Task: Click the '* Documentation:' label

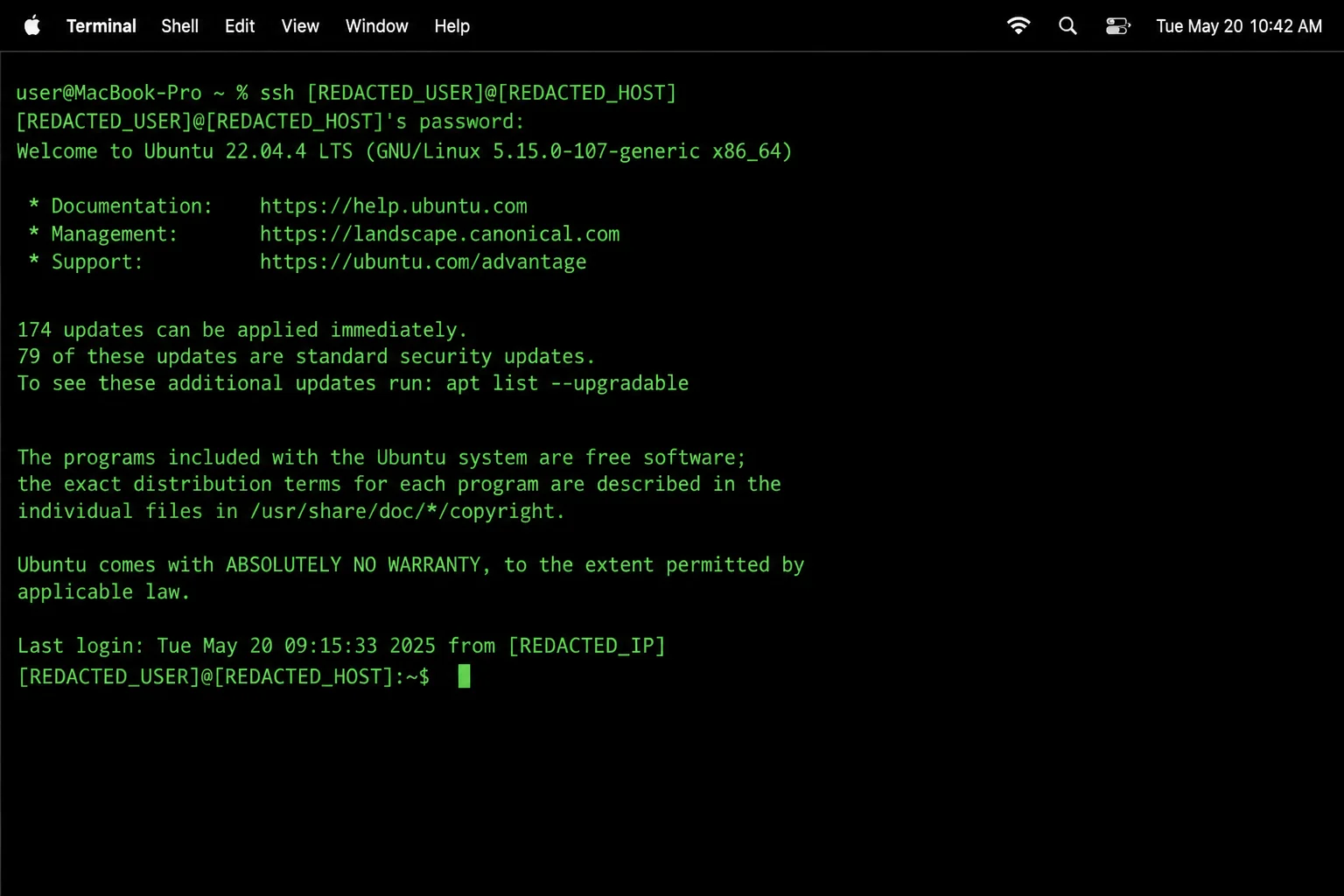Action: coord(121,206)
